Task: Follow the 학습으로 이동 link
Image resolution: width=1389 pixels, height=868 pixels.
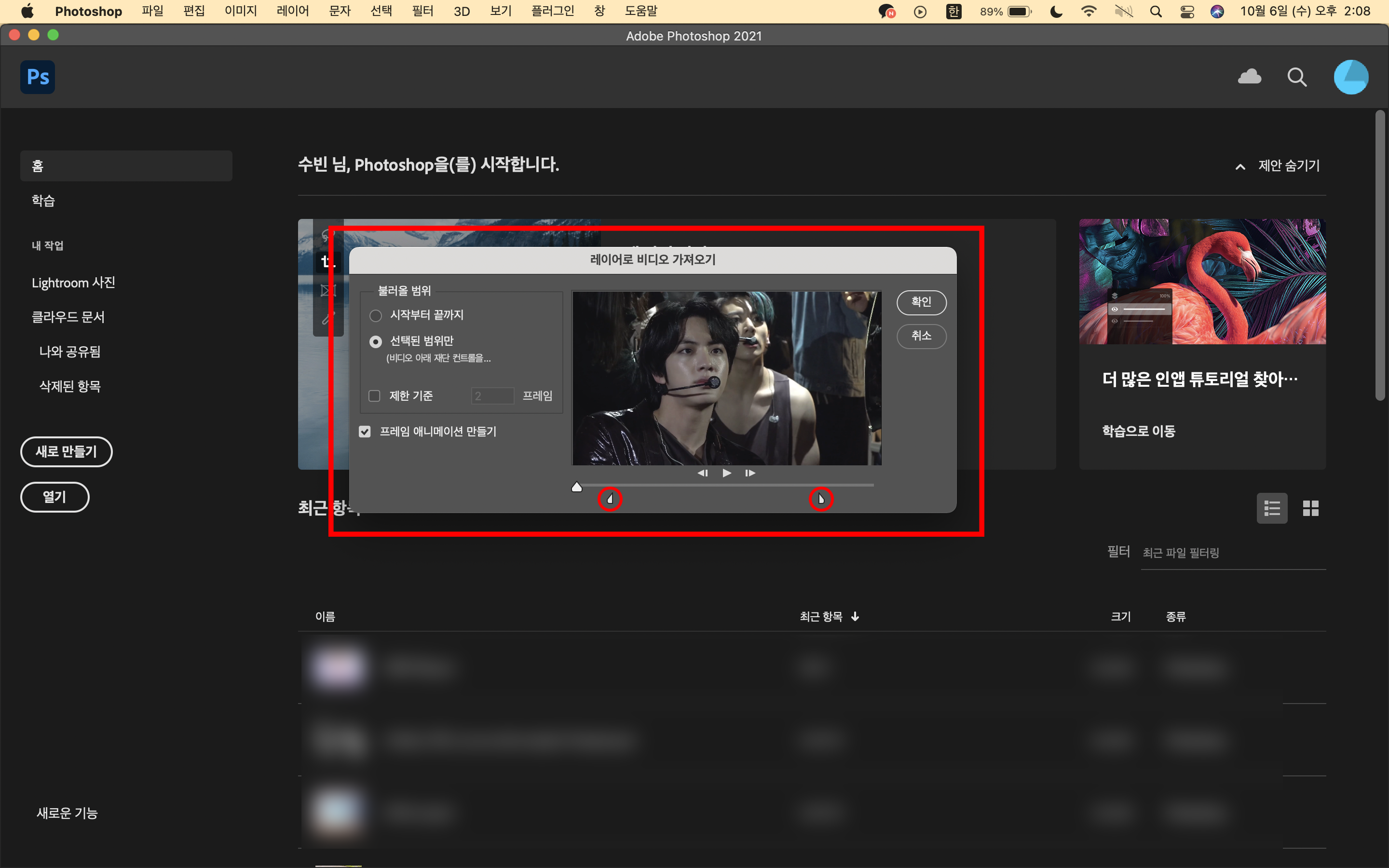Action: tap(1139, 431)
